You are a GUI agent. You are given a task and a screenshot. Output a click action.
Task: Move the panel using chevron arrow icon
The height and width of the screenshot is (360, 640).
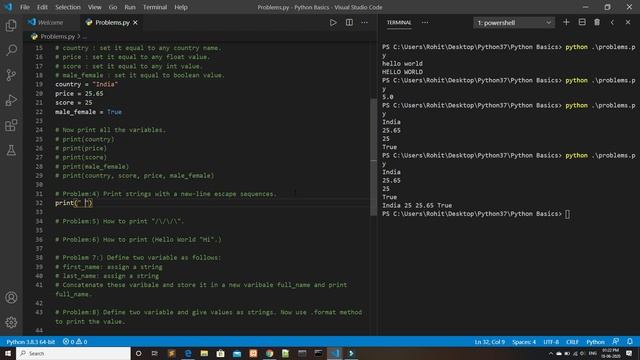pos(612,22)
